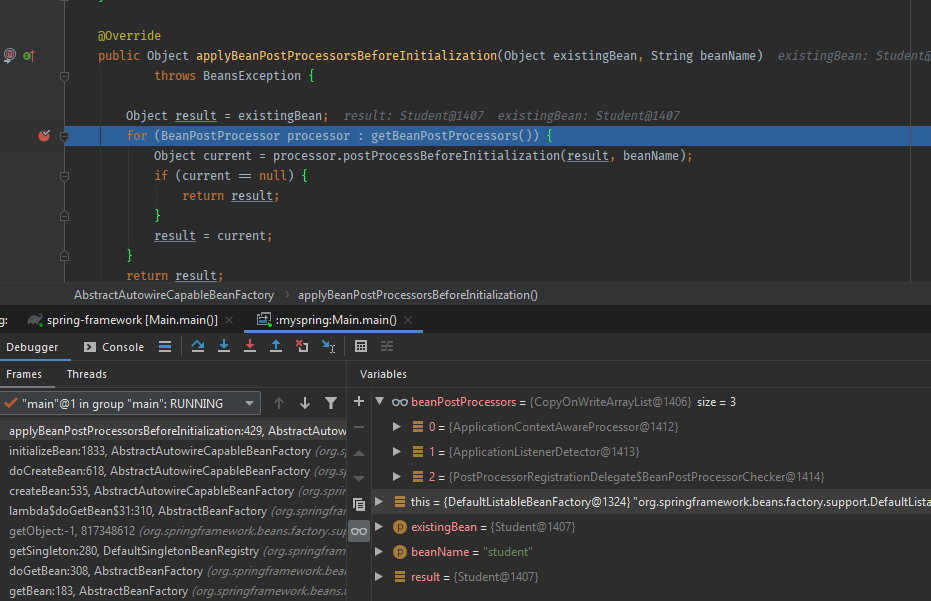Expand element 1 ApplicationListenerDetector
This screenshot has width=931, height=601.
[397, 451]
